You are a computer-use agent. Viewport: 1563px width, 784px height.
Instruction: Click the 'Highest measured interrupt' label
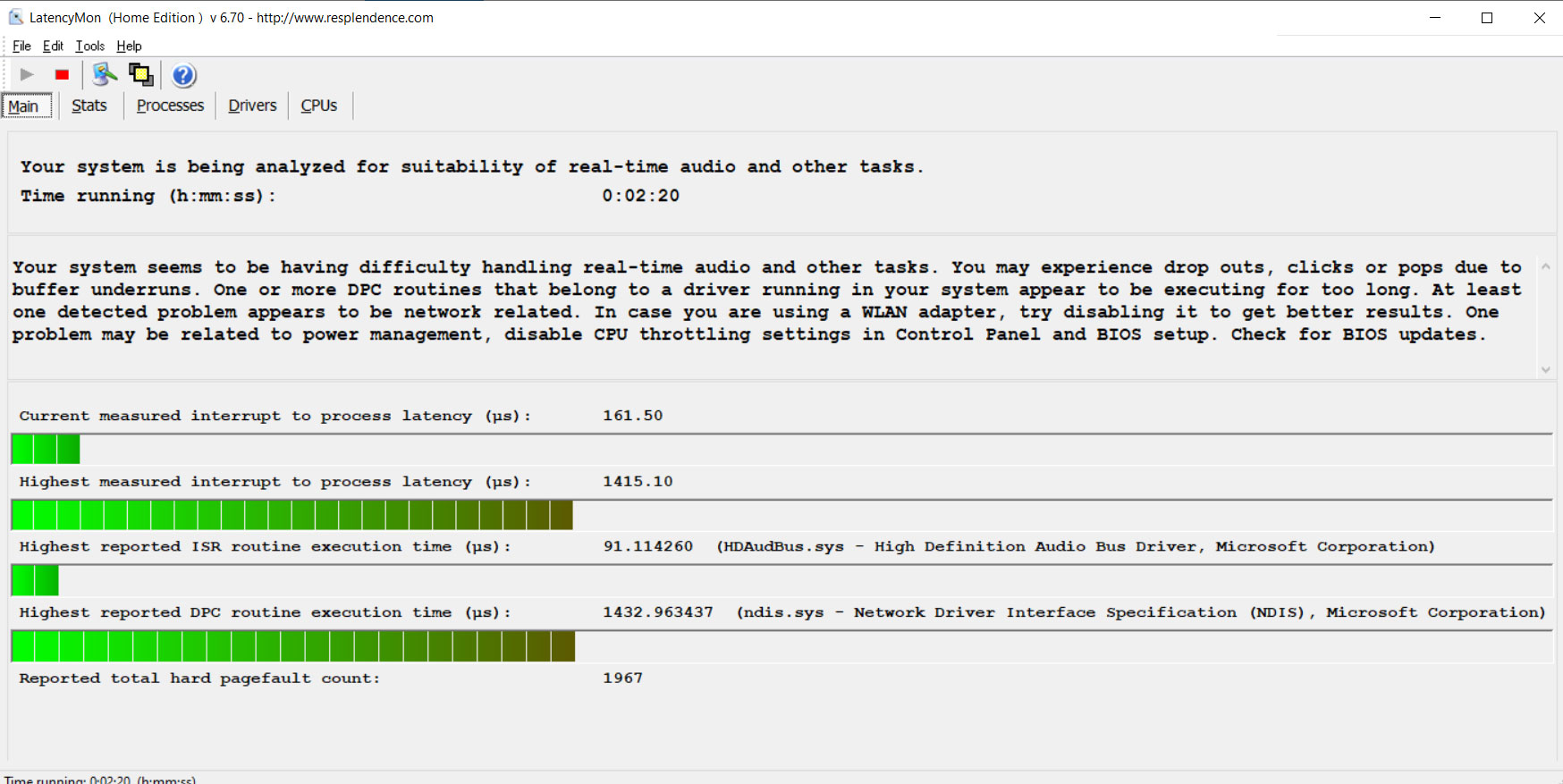click(275, 482)
